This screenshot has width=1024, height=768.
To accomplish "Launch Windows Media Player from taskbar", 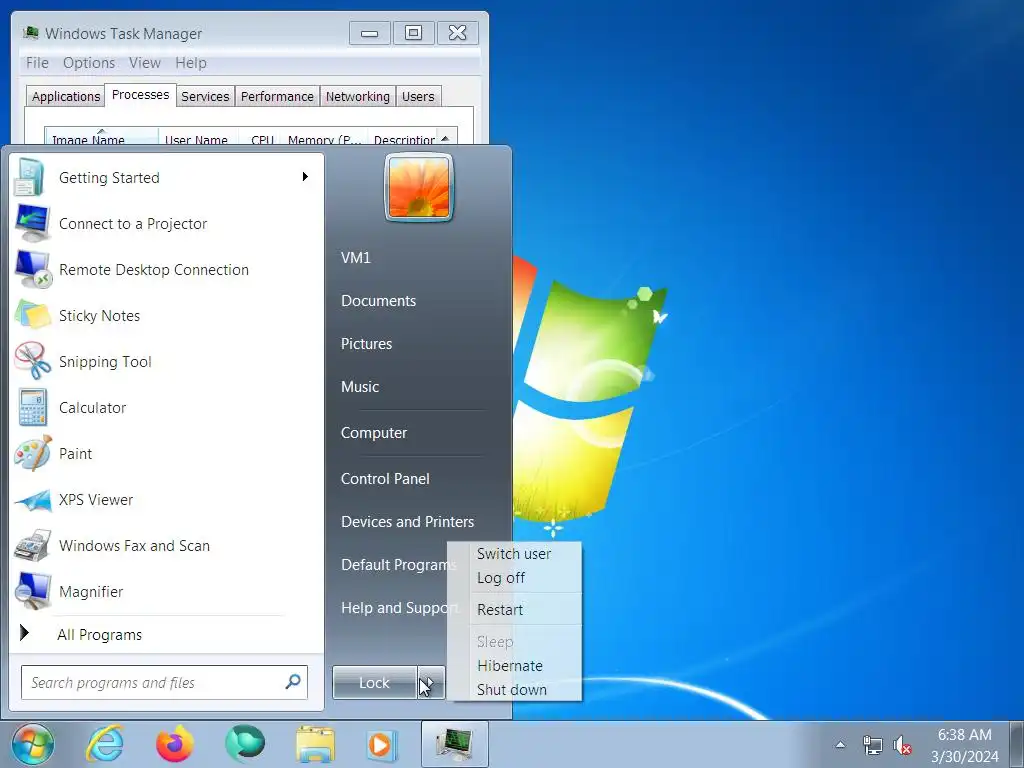I will (x=381, y=744).
